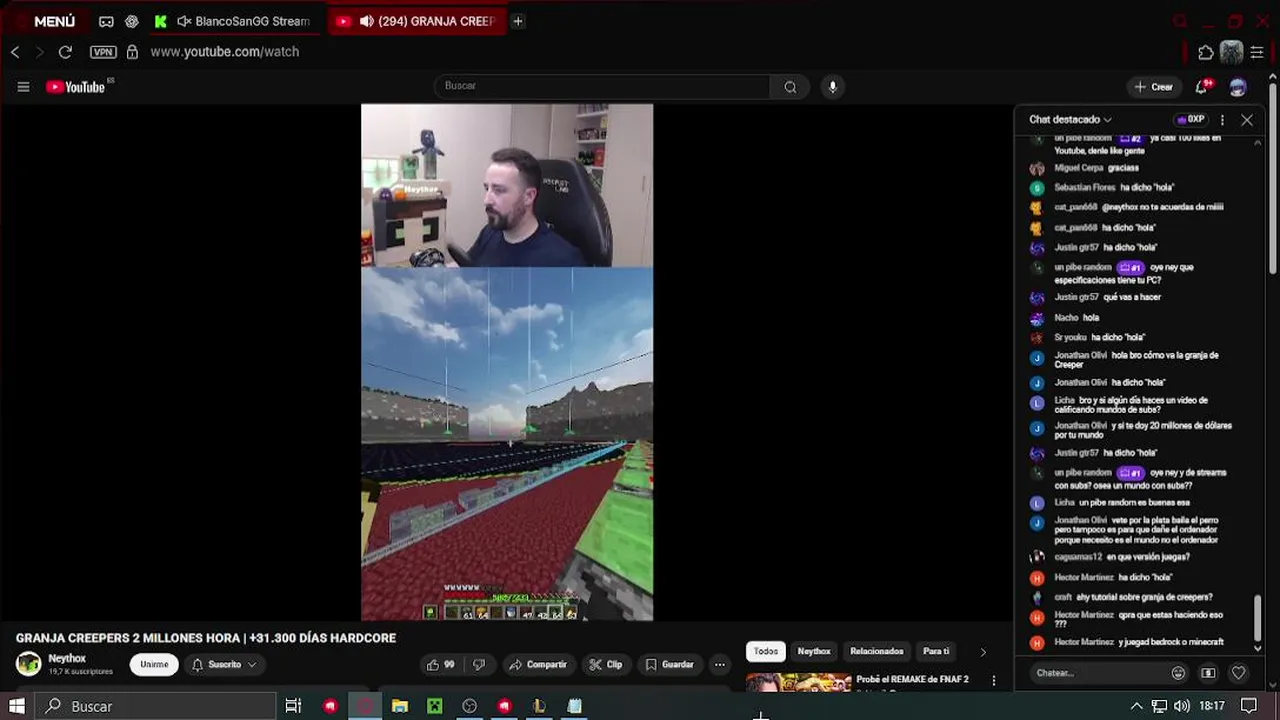Image resolution: width=1280 pixels, height=720 pixels.
Task: Open options for FNAF 2 video suggestion
Action: tap(993, 680)
